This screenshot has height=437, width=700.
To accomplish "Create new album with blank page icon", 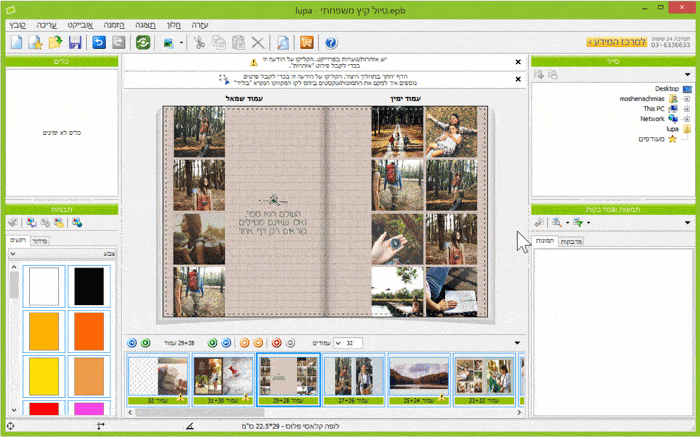I will click(x=16, y=43).
